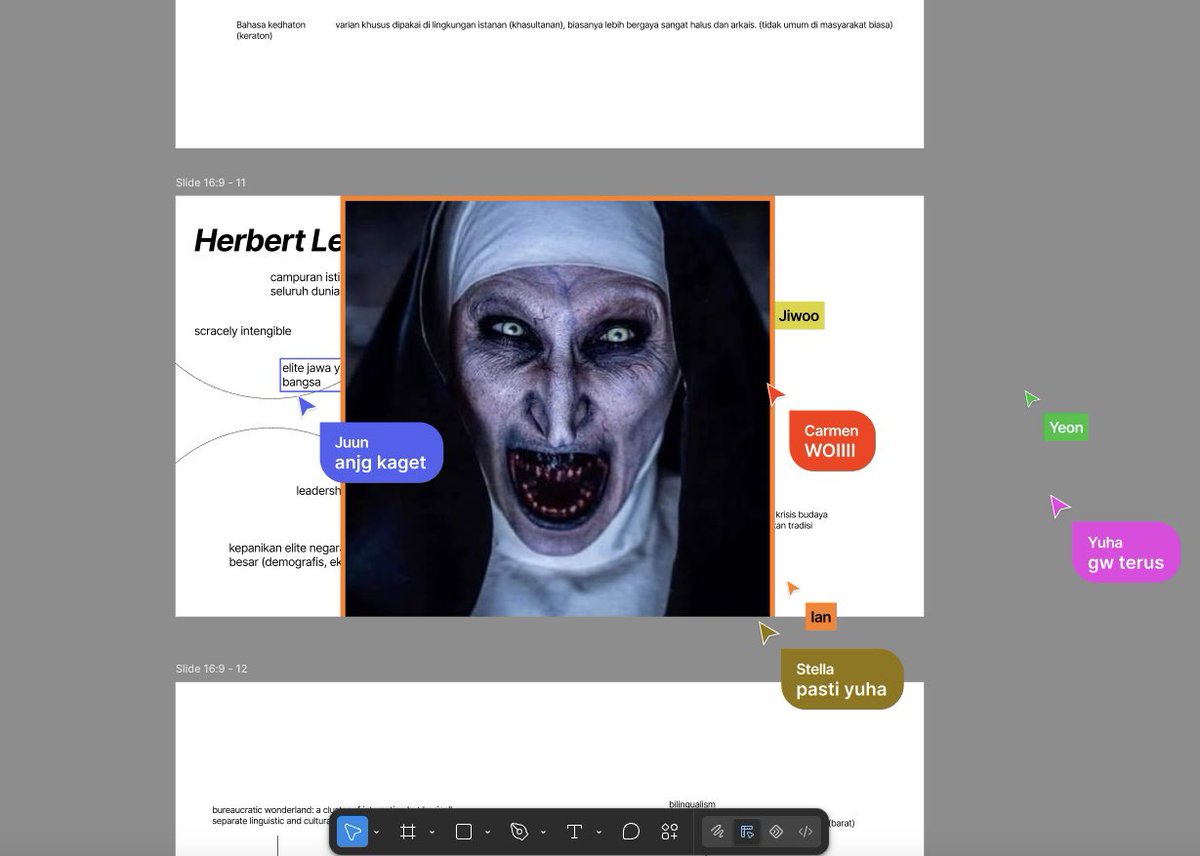Open the Frame tool options dropdown

coord(432,832)
